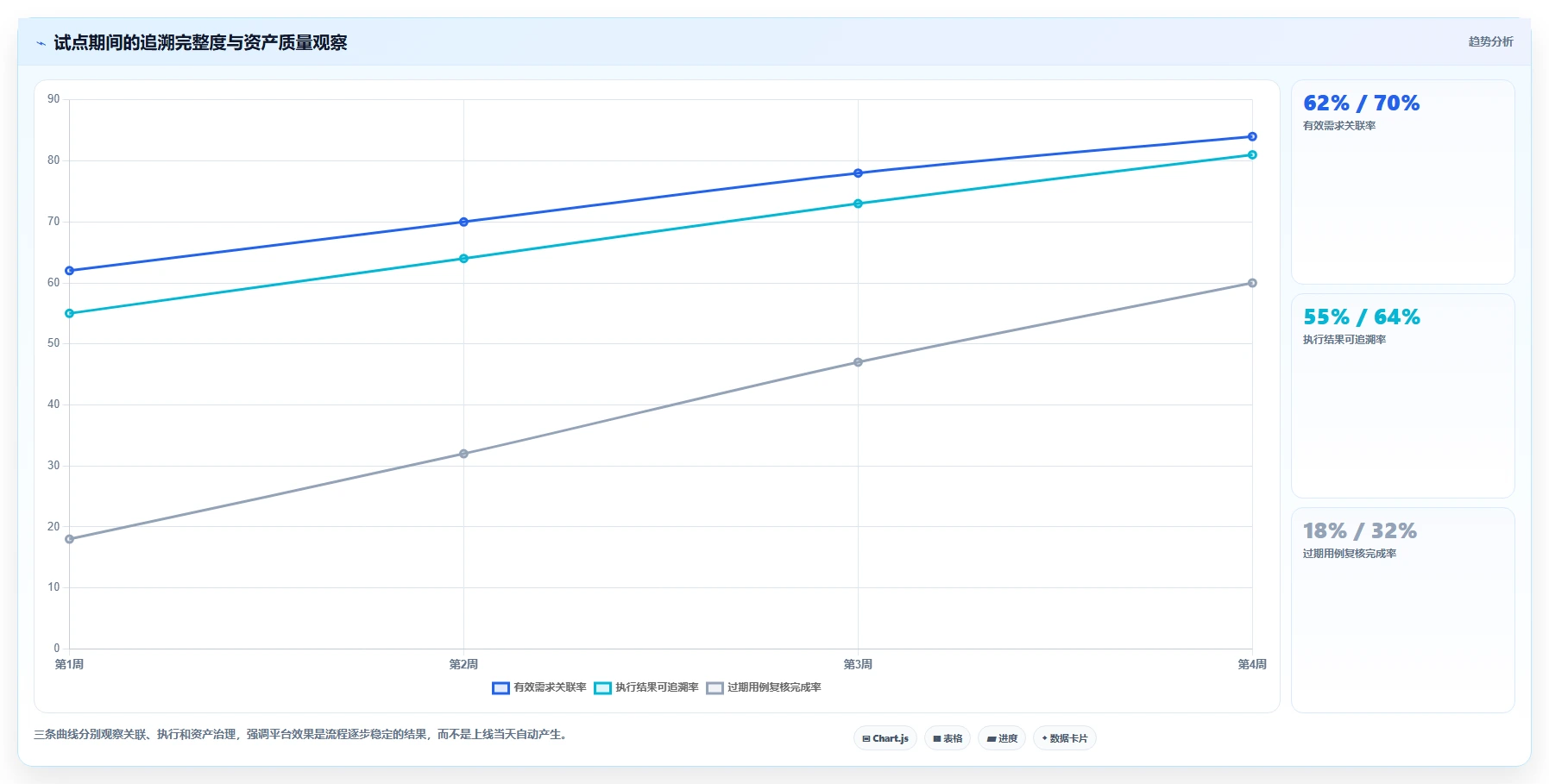
Task: Click the blue line's 第1周 point at 62
Action: (70, 271)
